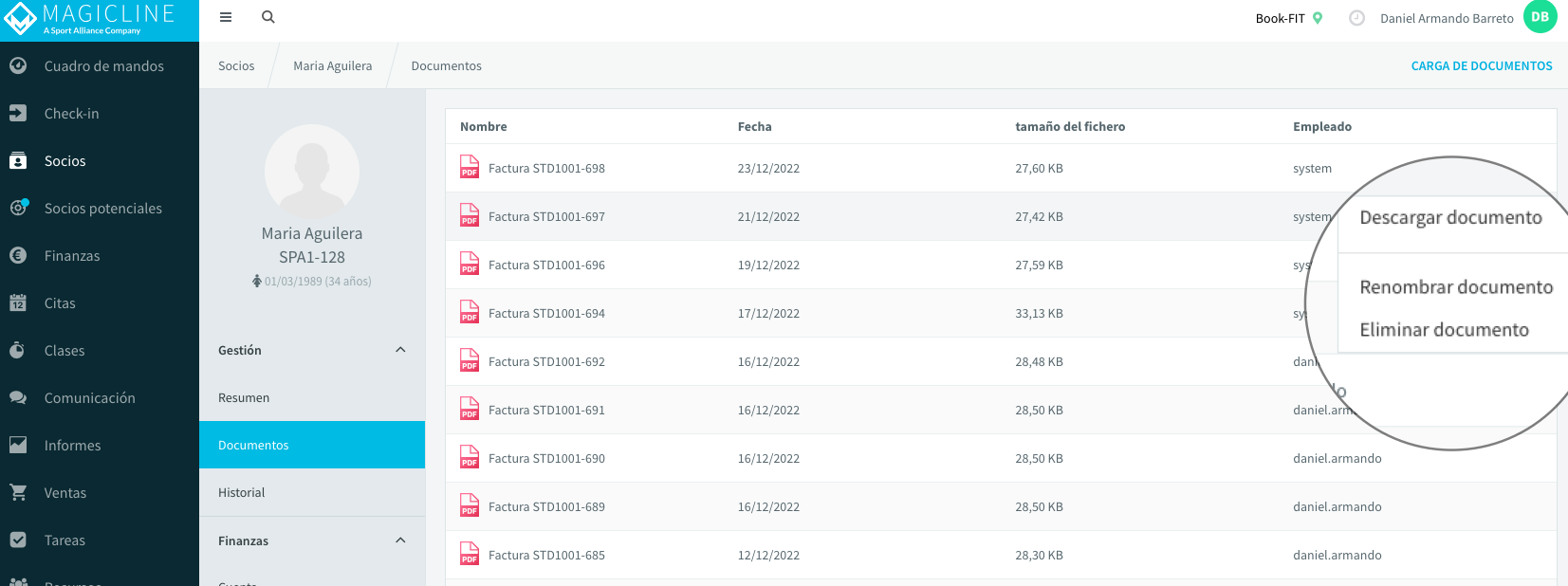The height and width of the screenshot is (586, 1568).
Task: Click PDF icon of Factura STD1001-689
Action: [x=470, y=505]
